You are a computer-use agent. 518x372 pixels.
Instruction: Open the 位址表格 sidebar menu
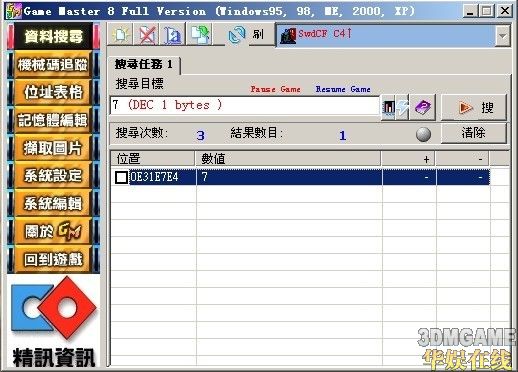pyautogui.click(x=53, y=92)
